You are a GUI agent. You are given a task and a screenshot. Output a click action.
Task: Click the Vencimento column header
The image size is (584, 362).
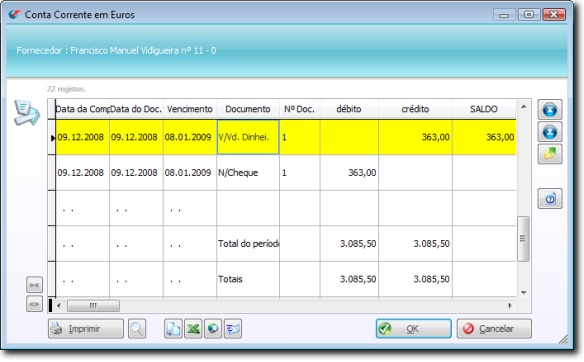point(190,109)
